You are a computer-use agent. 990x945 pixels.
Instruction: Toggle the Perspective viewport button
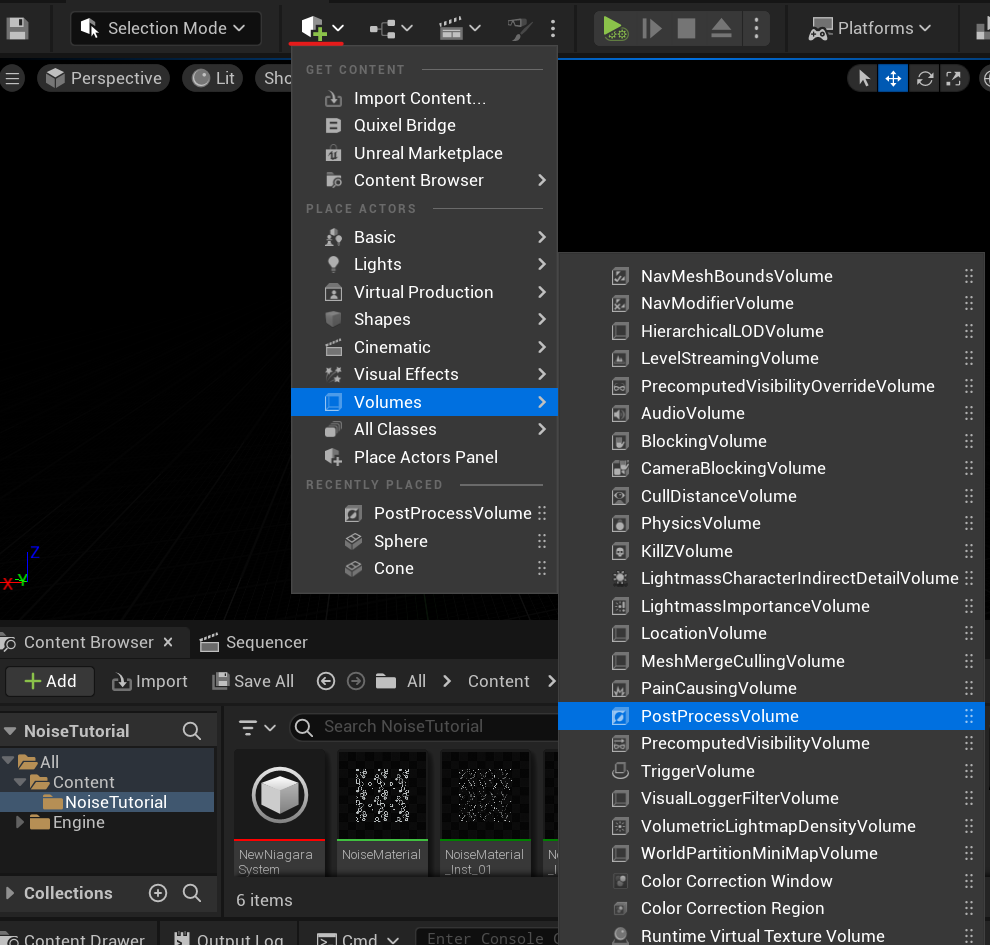pos(104,78)
